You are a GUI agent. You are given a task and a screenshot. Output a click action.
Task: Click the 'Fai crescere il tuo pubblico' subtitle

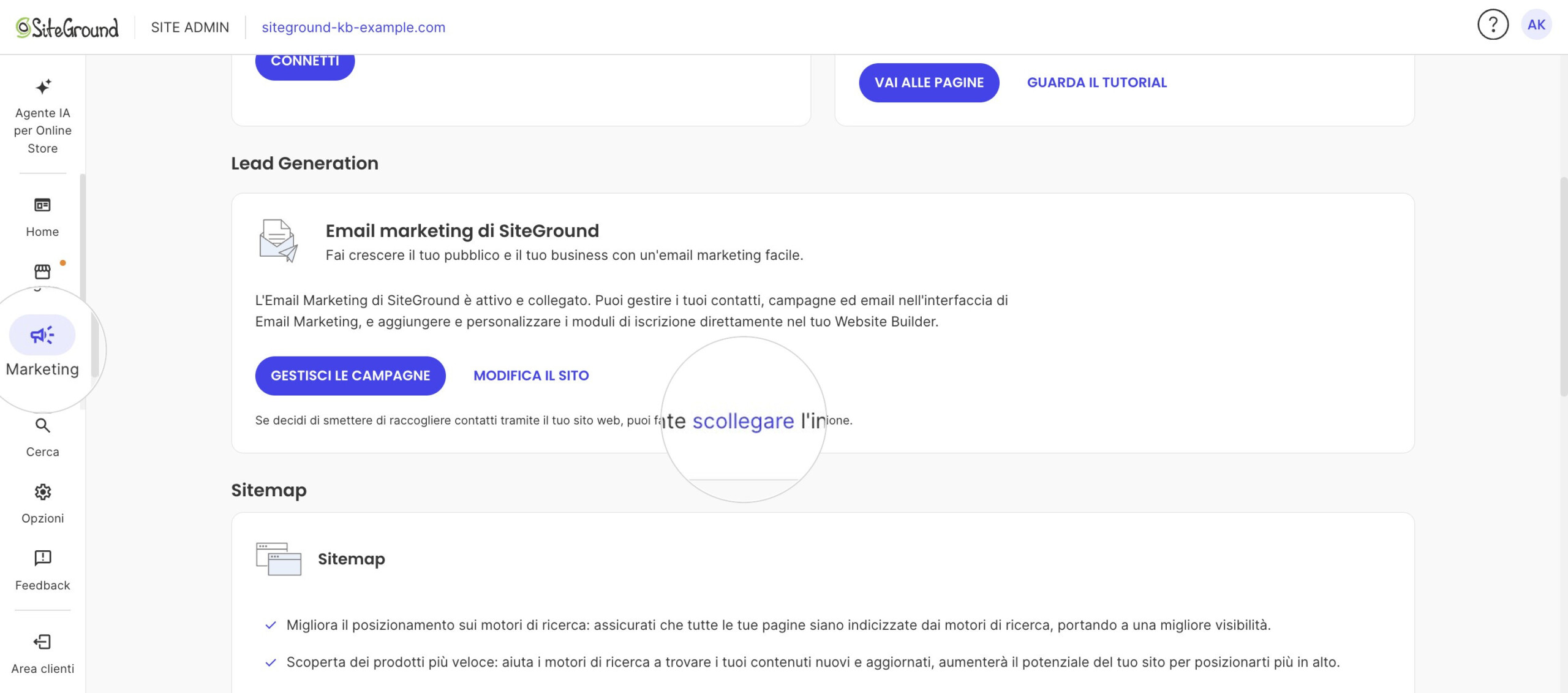[564, 256]
